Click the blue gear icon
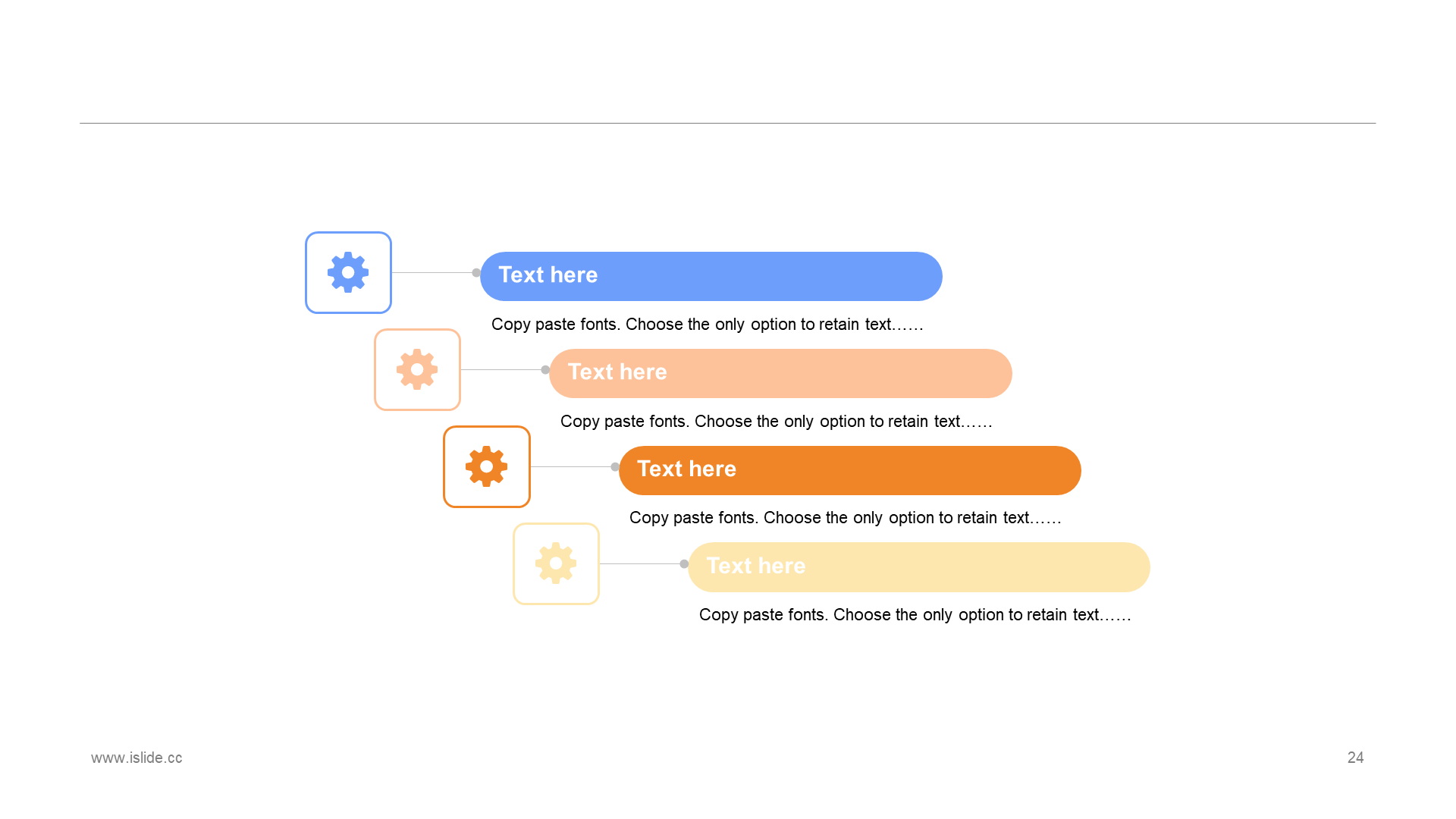This screenshot has height=819, width=1456. 348,272
